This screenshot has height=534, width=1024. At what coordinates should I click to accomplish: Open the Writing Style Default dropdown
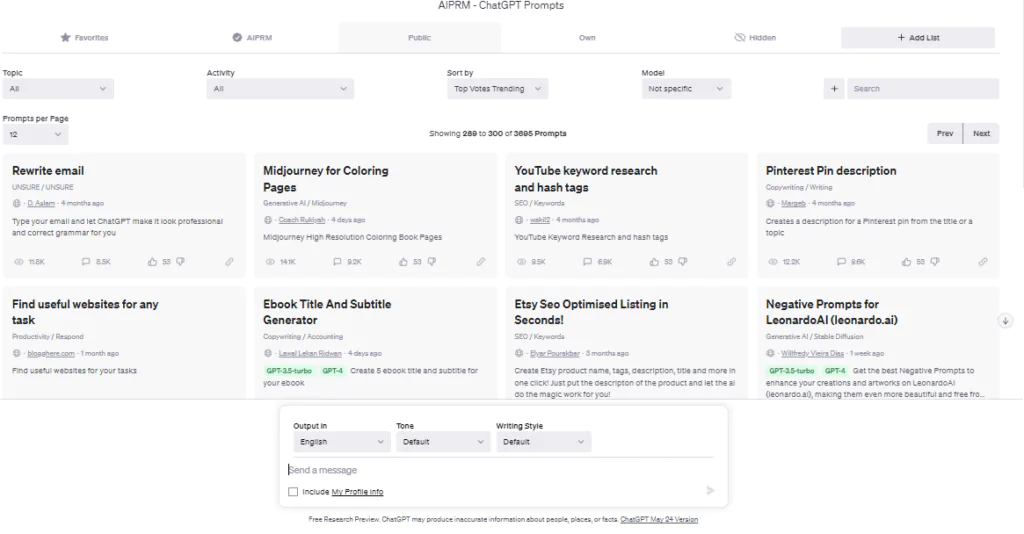pos(543,442)
